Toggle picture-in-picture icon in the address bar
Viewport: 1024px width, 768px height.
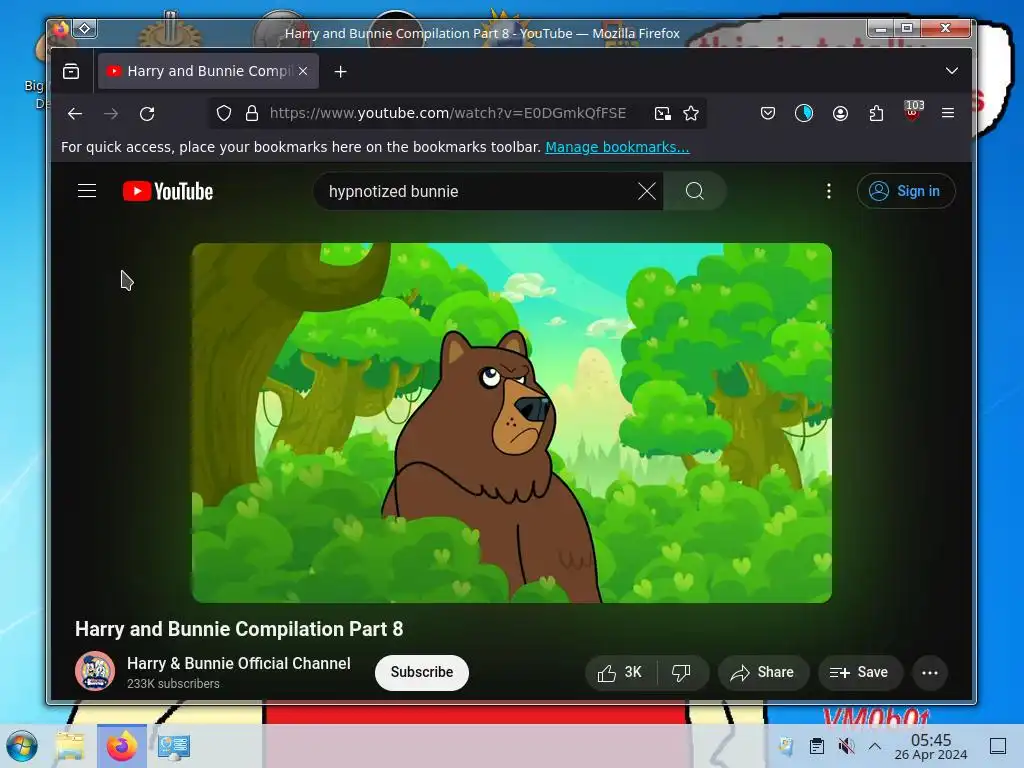663,114
